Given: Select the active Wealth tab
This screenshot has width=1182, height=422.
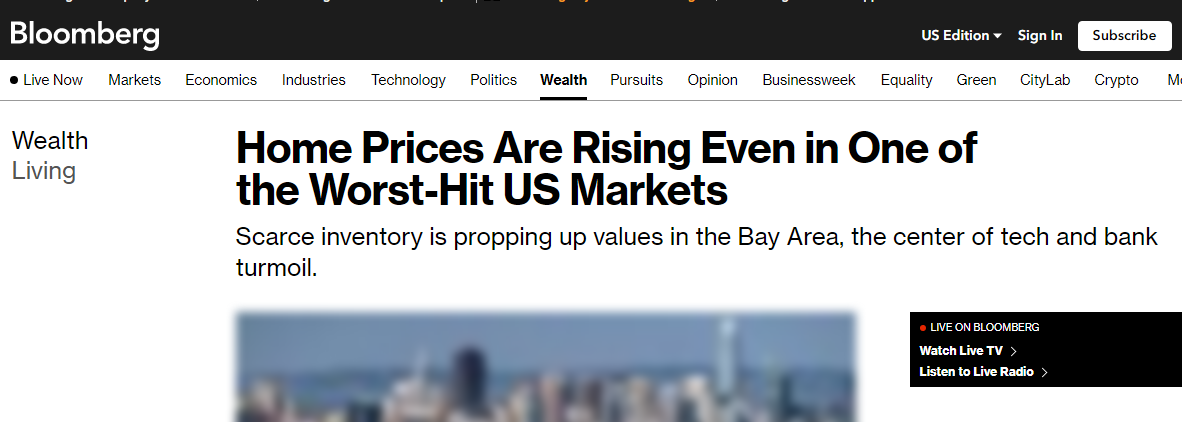Looking at the screenshot, I should point(564,80).
